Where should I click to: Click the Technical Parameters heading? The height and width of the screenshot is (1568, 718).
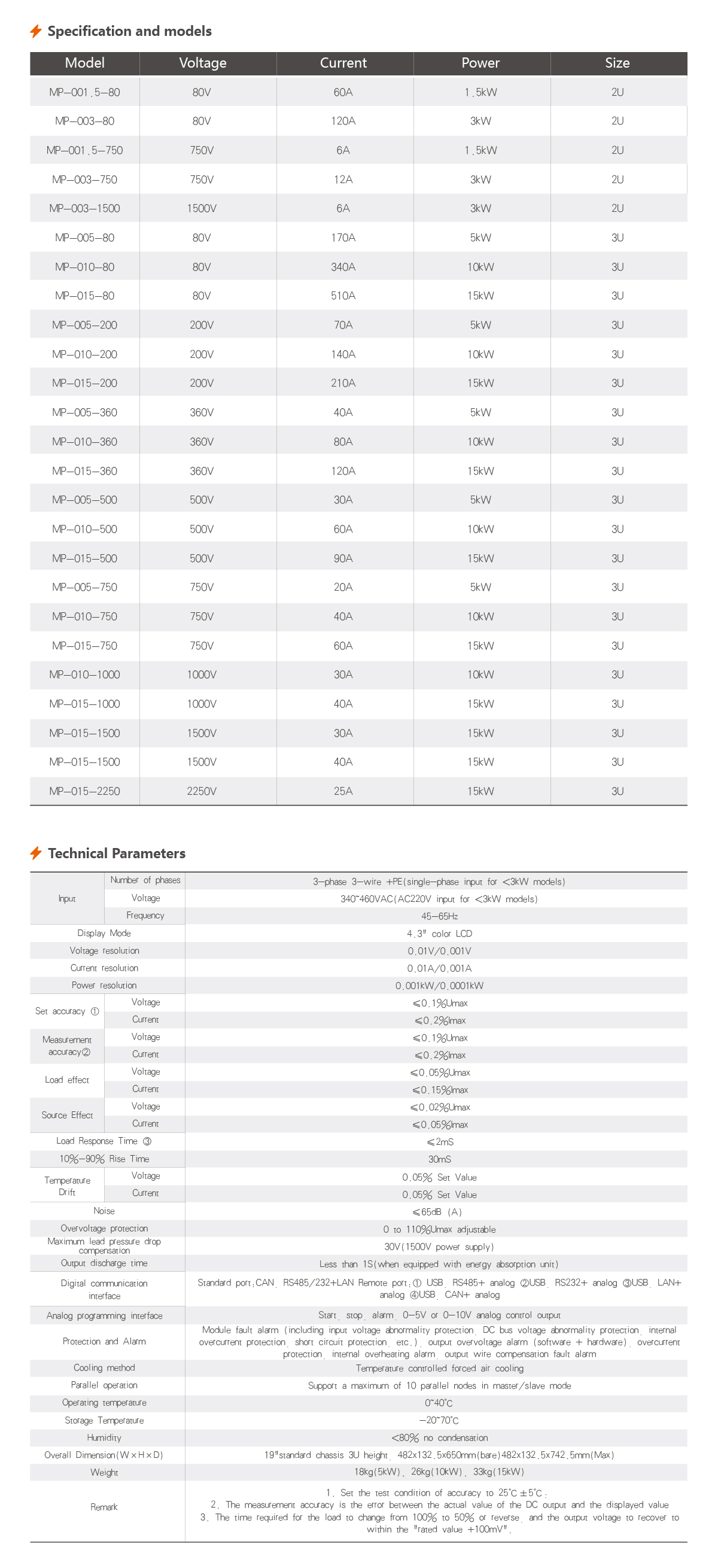117,853
